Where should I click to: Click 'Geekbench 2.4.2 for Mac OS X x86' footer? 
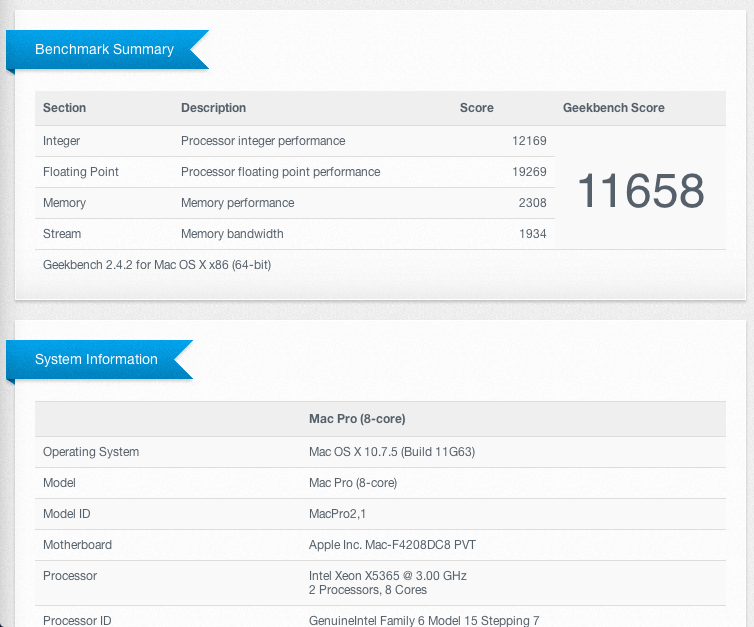click(x=157, y=265)
